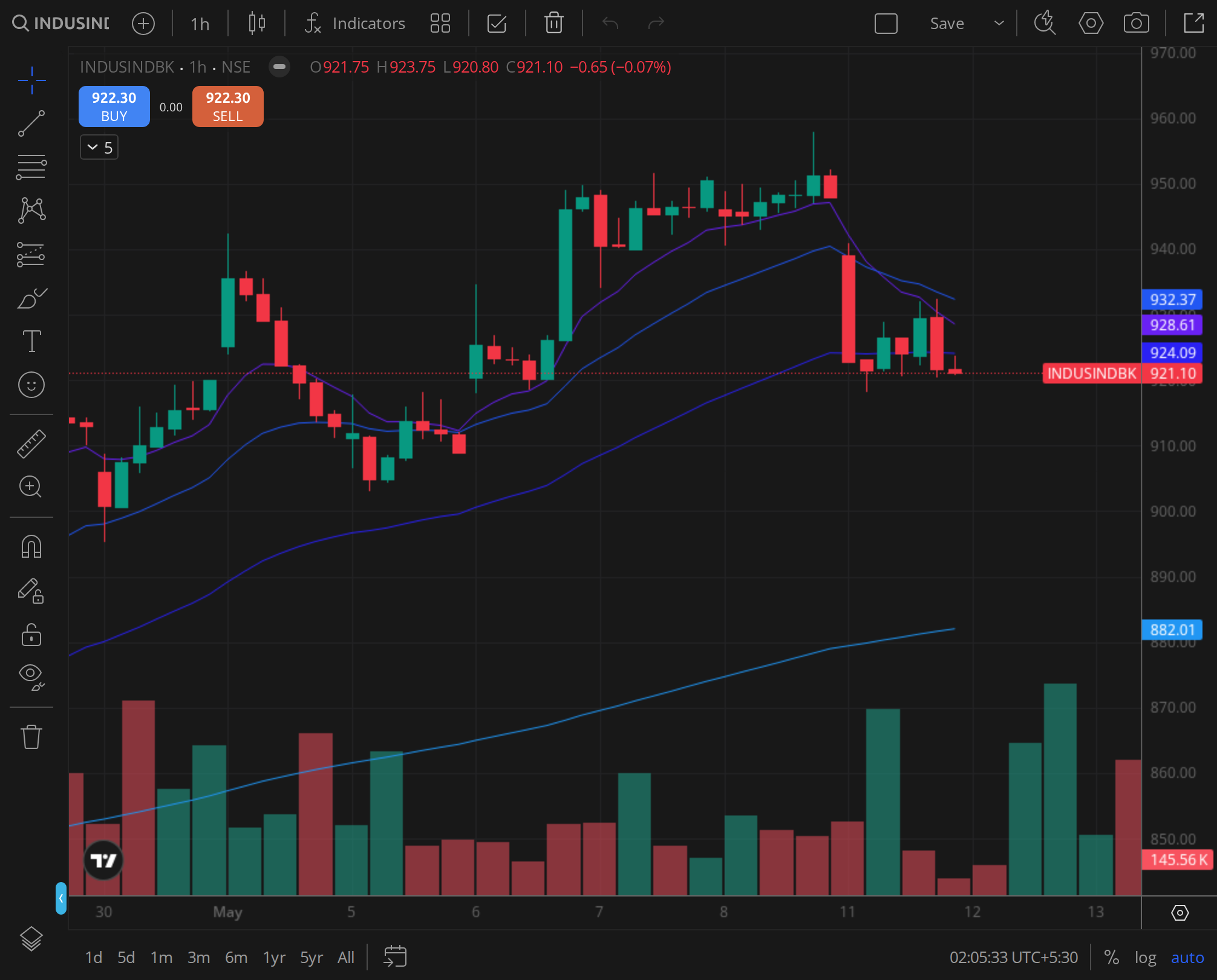This screenshot has width=1217, height=980.
Task: Select the ruler measure tool
Action: coord(31,443)
